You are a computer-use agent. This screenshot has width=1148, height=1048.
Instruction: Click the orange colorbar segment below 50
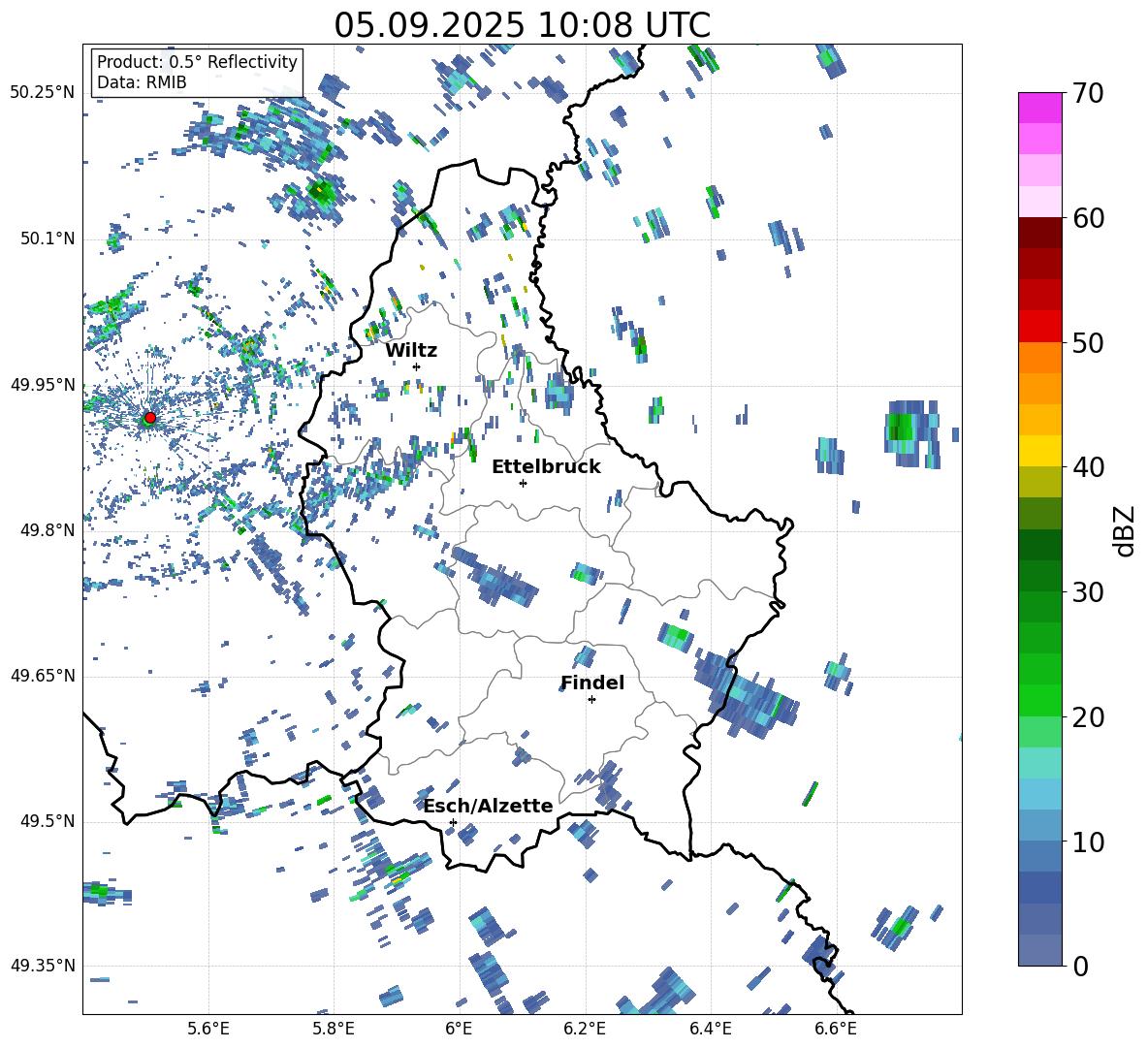(1039, 358)
